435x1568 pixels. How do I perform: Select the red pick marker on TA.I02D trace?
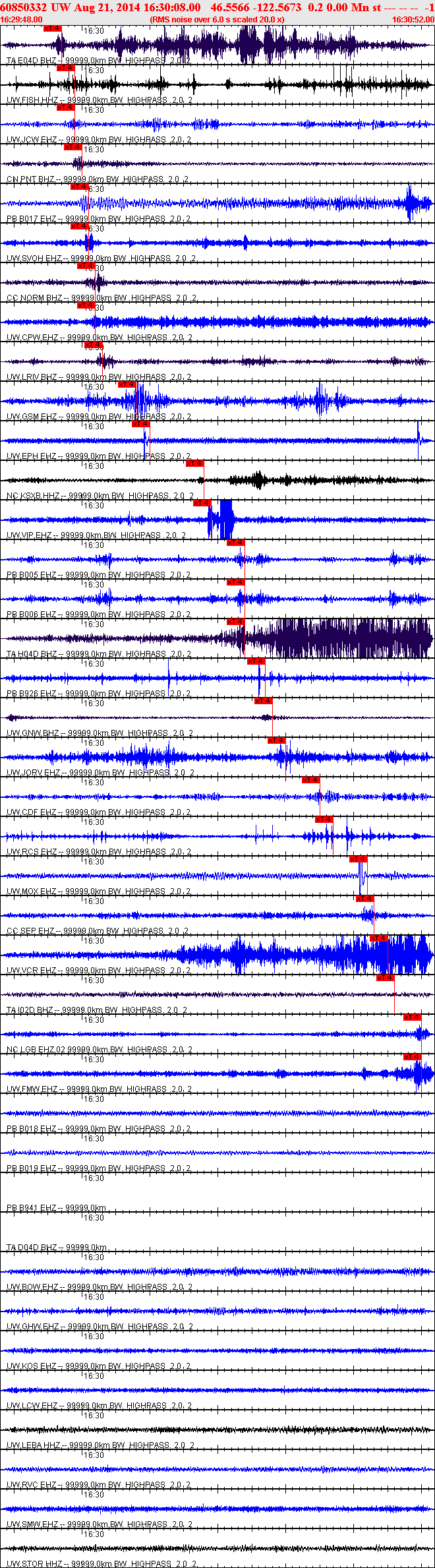(x=386, y=978)
